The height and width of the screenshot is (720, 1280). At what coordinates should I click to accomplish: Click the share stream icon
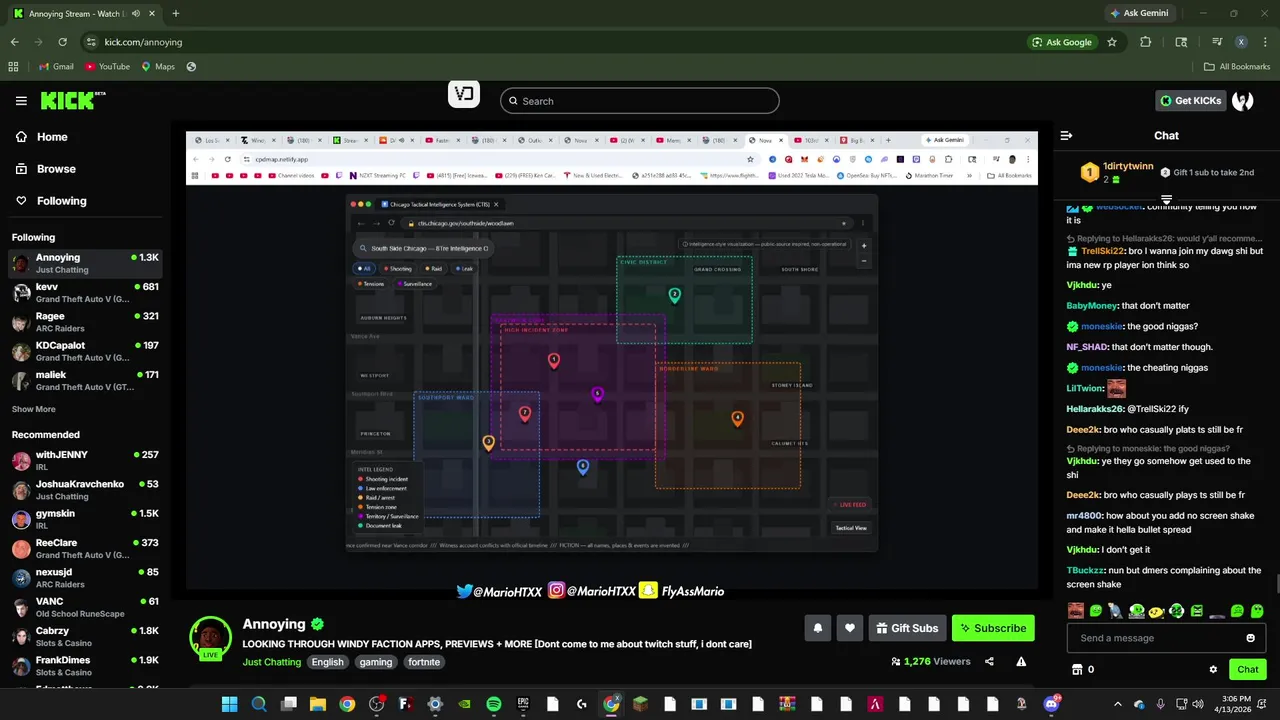pos(989,661)
